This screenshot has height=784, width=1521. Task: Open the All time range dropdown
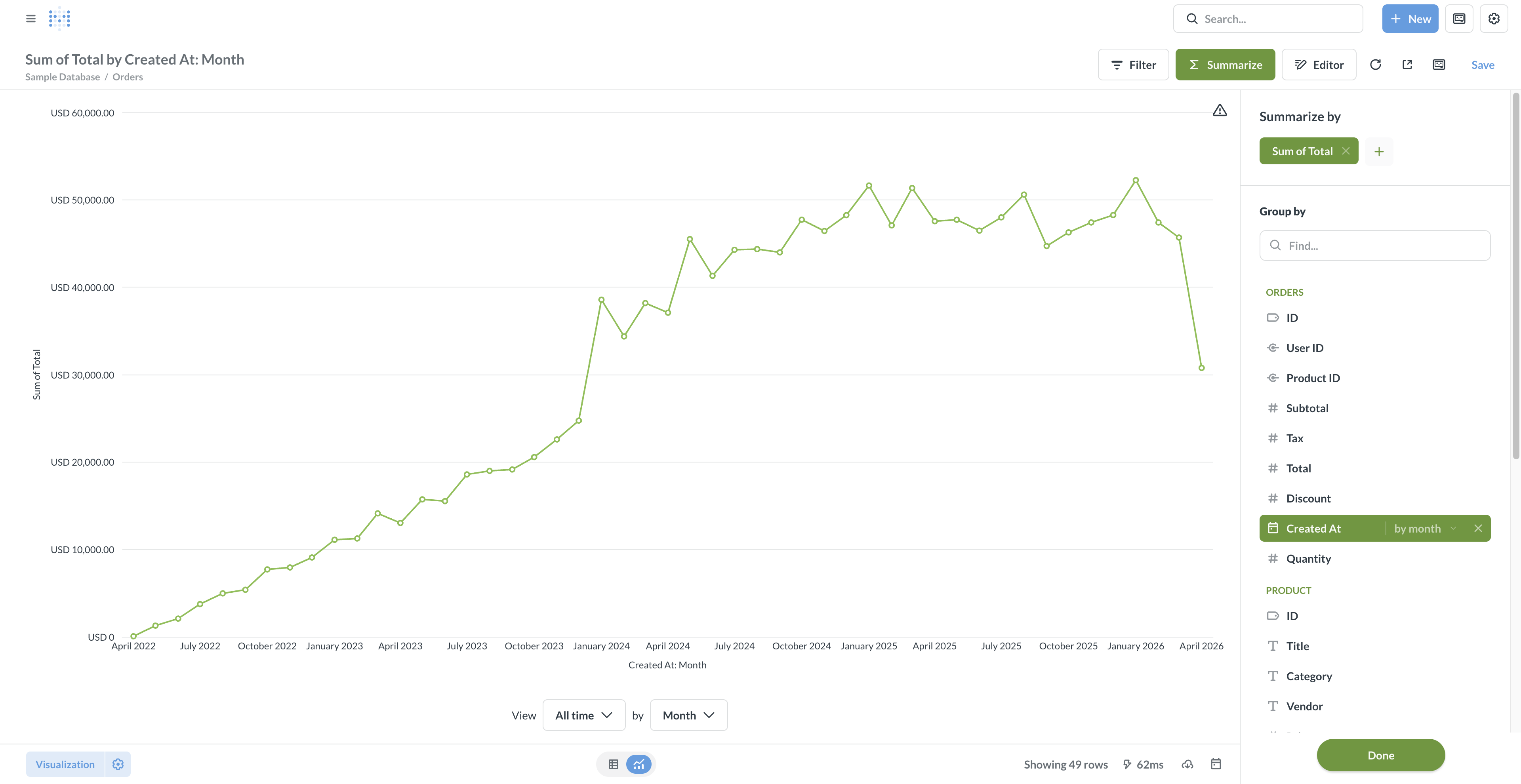(x=583, y=715)
